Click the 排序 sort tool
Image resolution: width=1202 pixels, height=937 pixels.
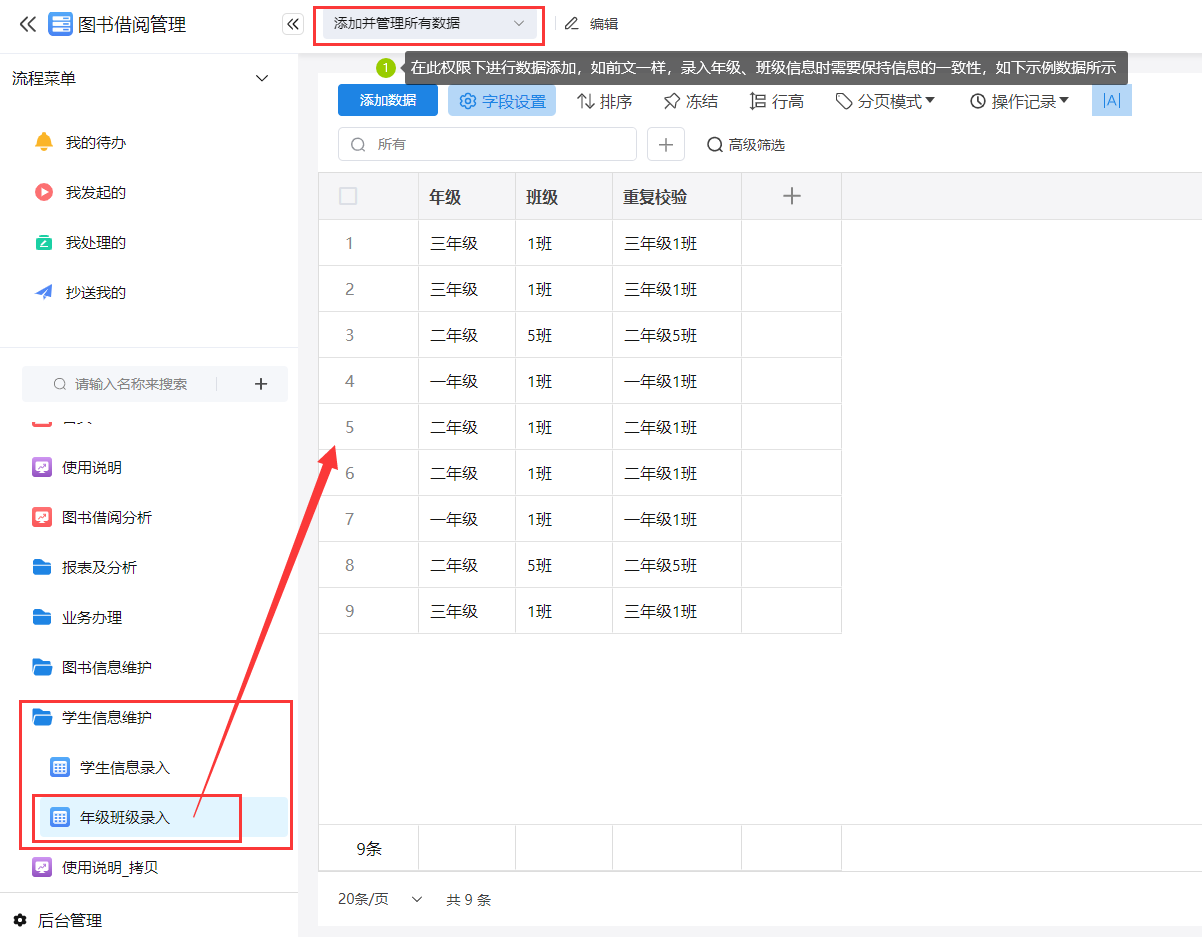(x=604, y=101)
